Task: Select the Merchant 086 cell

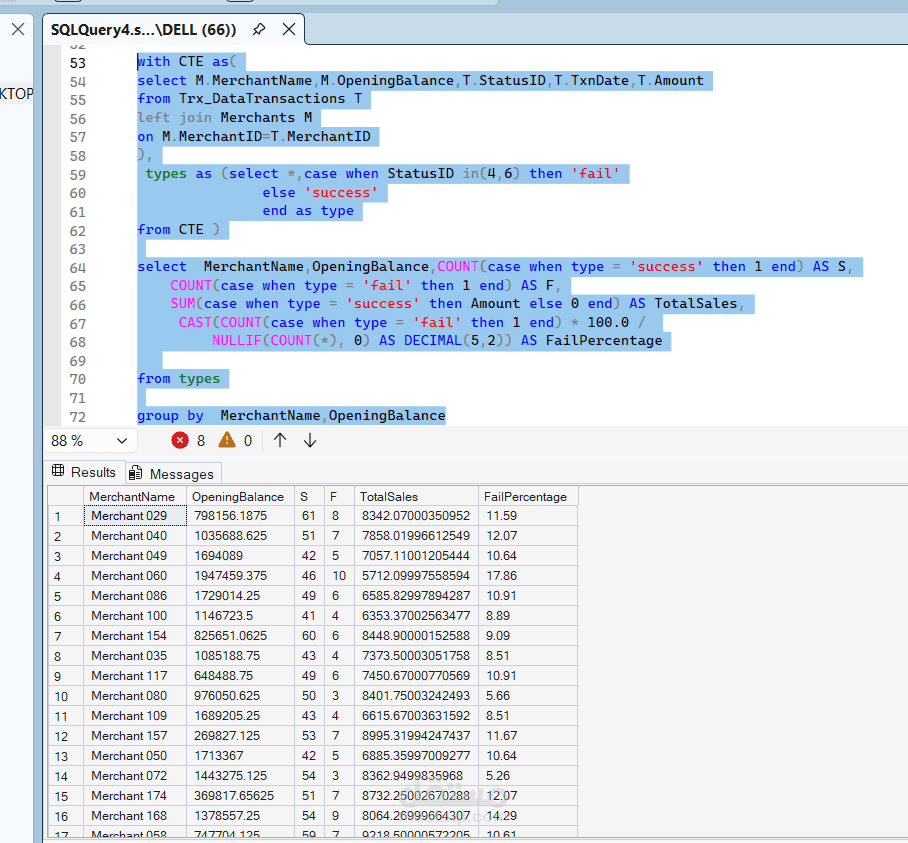Action: click(135, 596)
